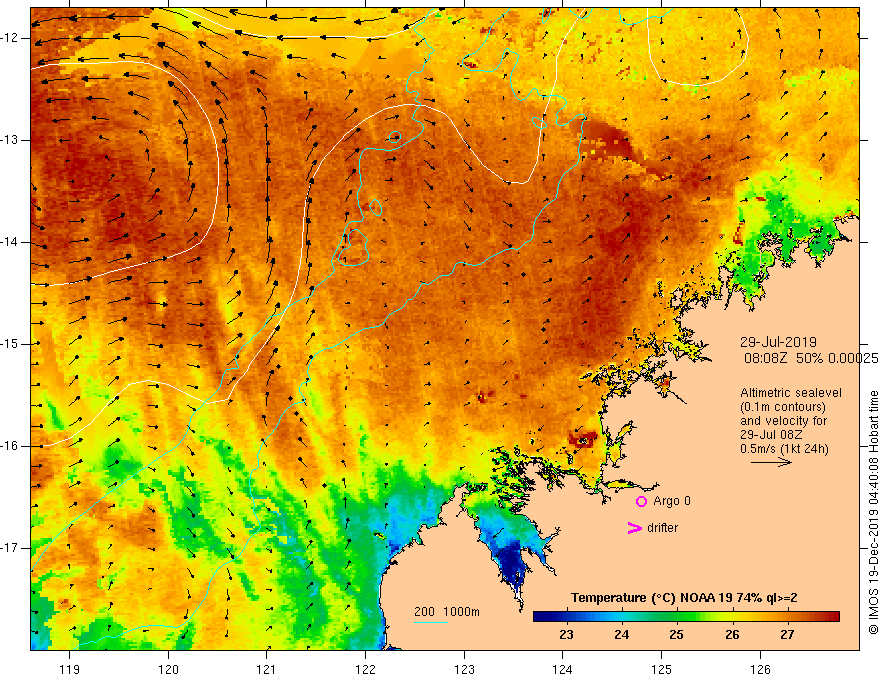The image size is (880, 680).
Task: Click the 'drifter' legend label
Action: coord(662,528)
